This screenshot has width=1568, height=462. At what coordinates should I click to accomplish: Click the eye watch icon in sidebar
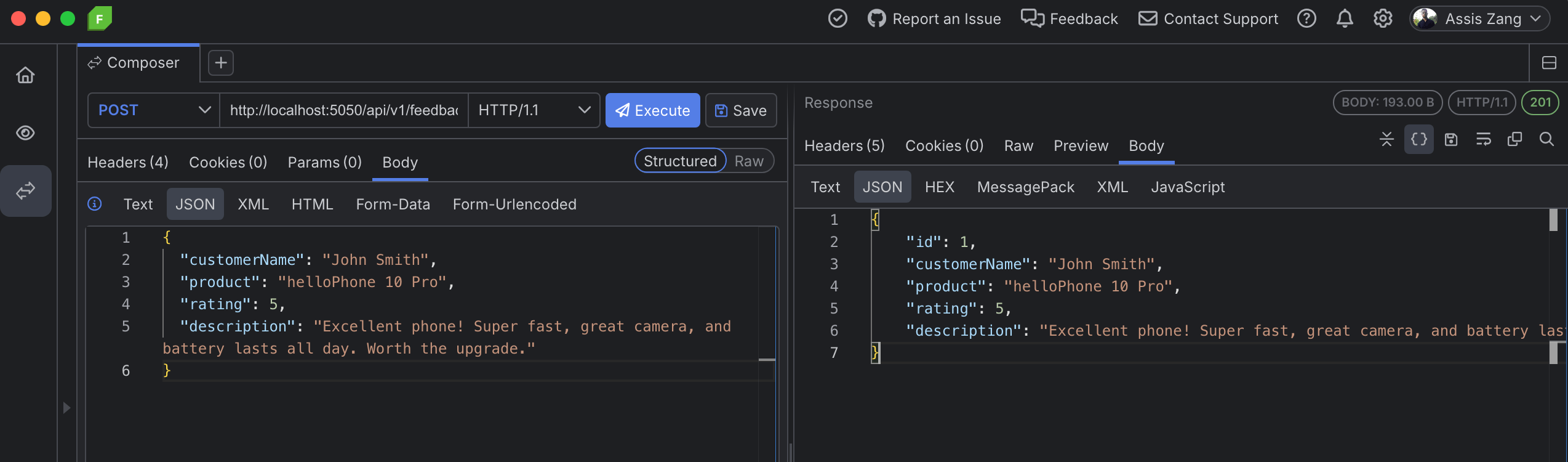click(x=25, y=133)
